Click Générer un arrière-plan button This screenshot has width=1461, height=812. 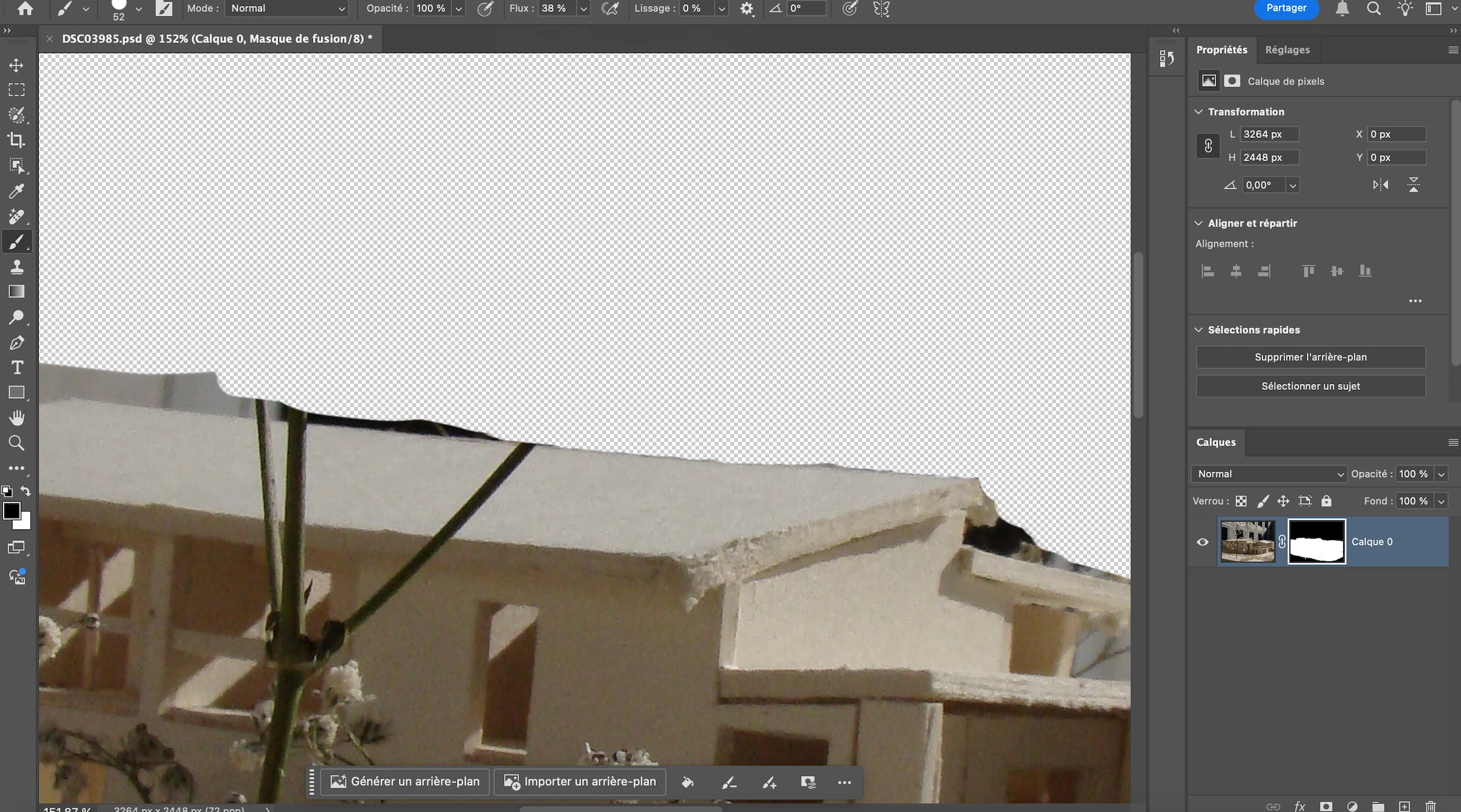point(406,782)
